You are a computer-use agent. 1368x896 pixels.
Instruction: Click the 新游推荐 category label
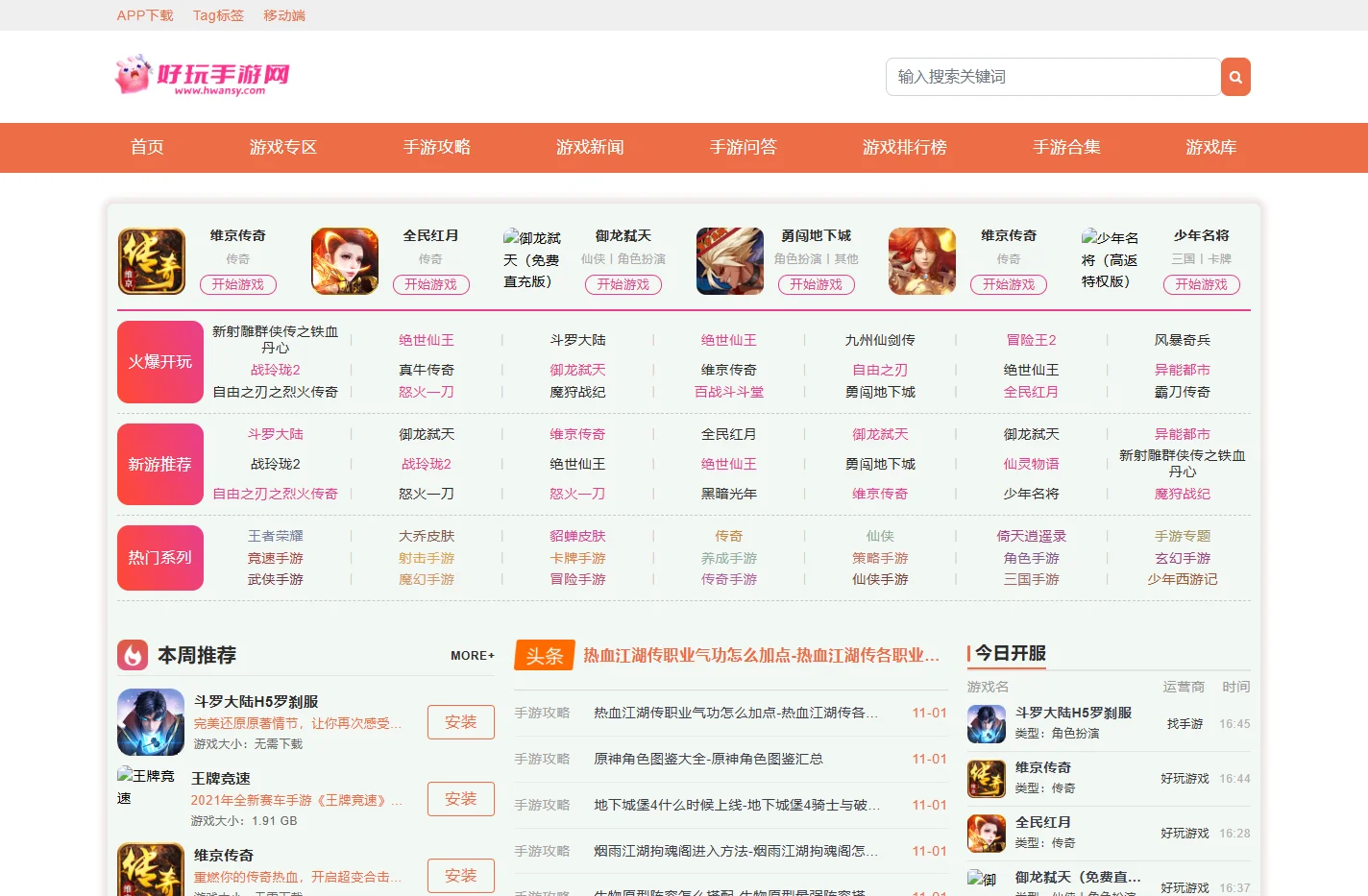[160, 464]
